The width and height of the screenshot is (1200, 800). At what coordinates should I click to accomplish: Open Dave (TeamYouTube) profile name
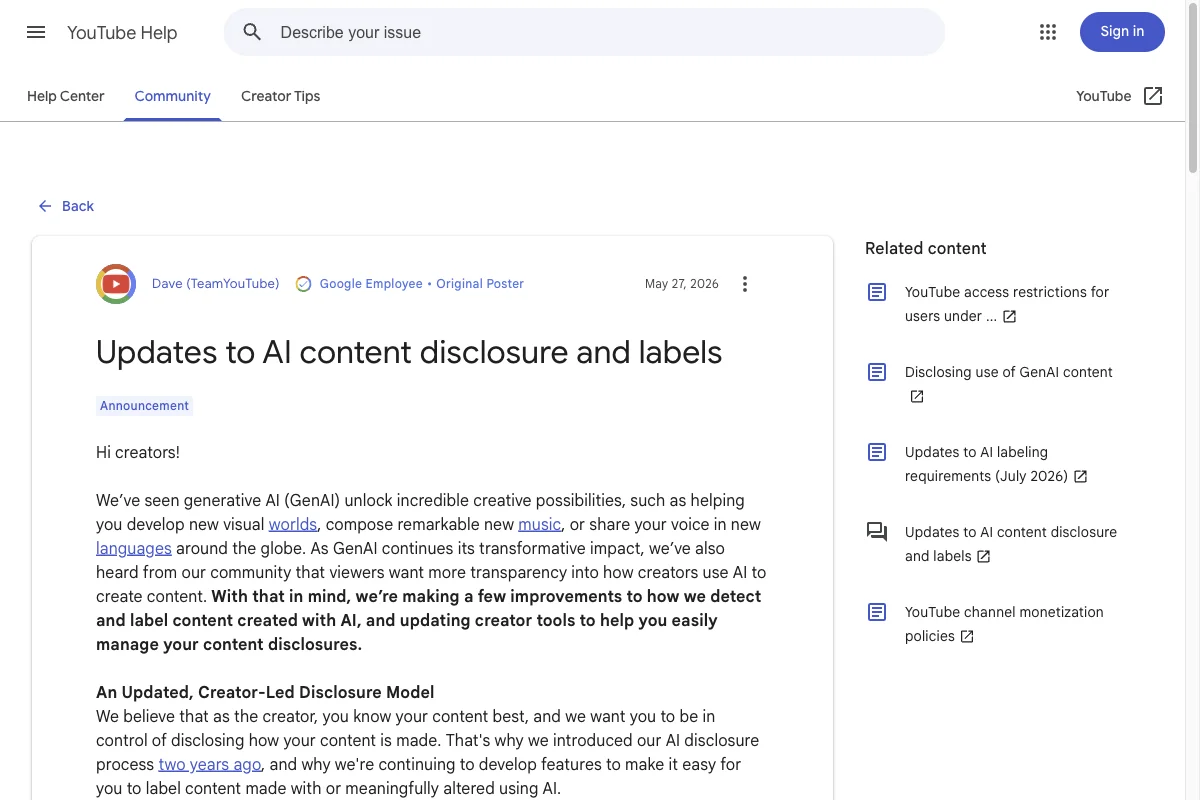[216, 284]
